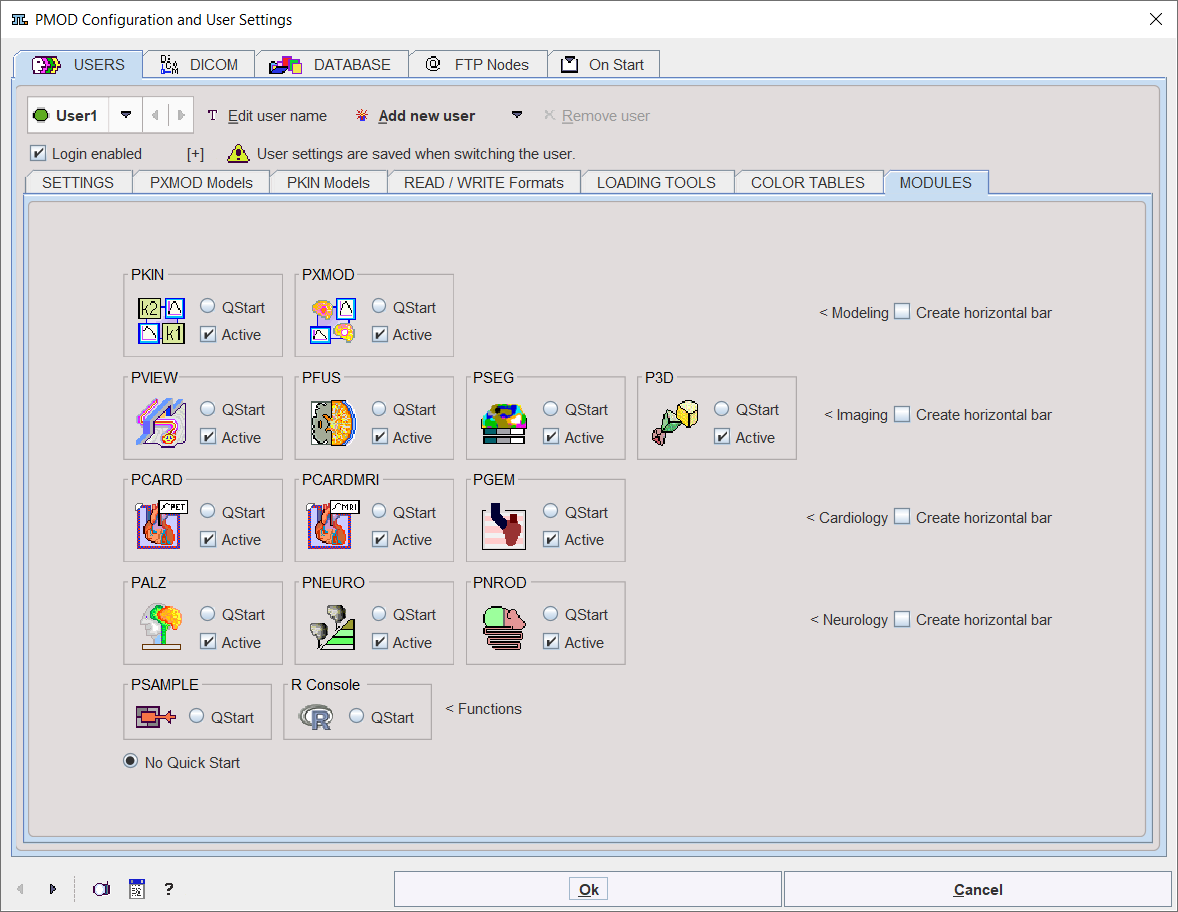This screenshot has height=912, width=1178.
Task: Click the P3D rendering module icon
Action: [x=675, y=423]
